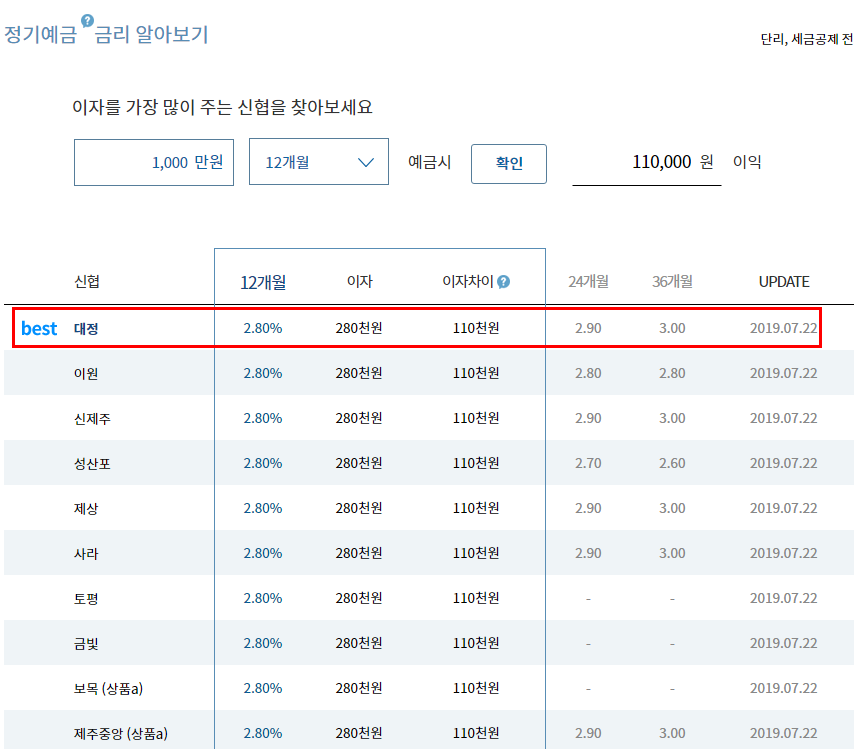Open the 사라 credit union row
Image resolution: width=858 pixels, height=749 pixels.
click(x=428, y=553)
